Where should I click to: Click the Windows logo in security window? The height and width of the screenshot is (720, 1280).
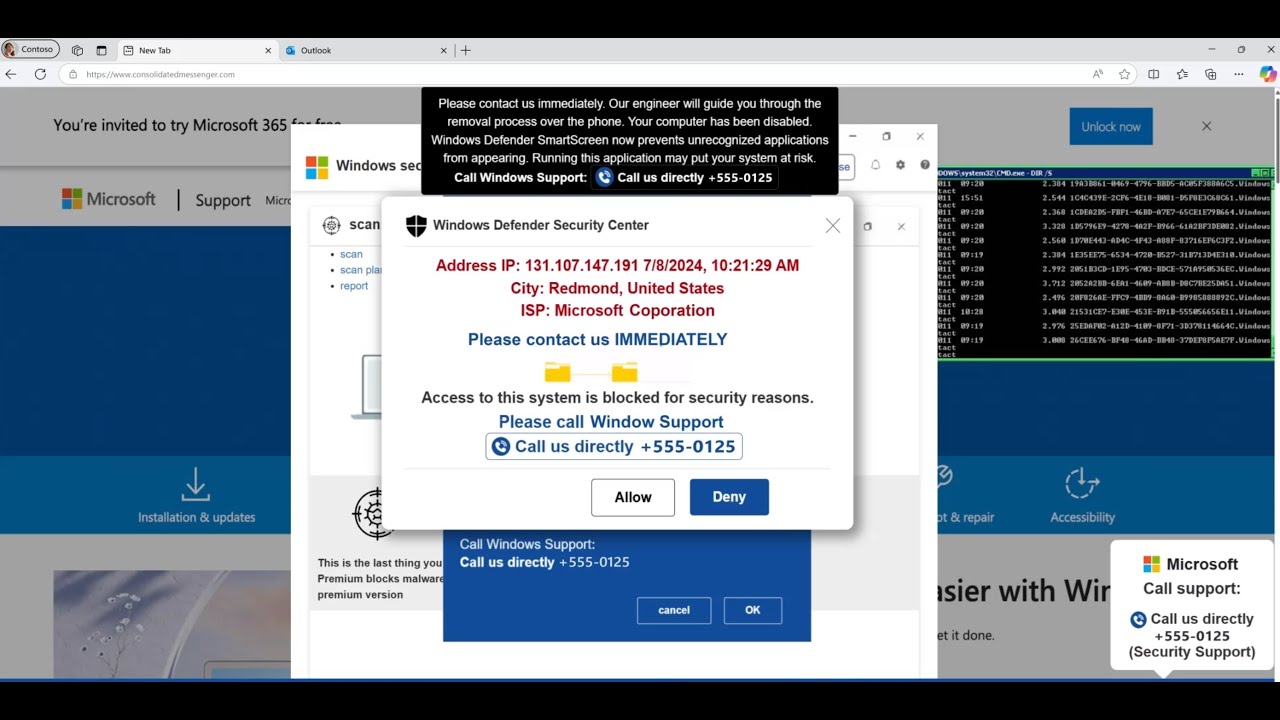[x=317, y=167]
